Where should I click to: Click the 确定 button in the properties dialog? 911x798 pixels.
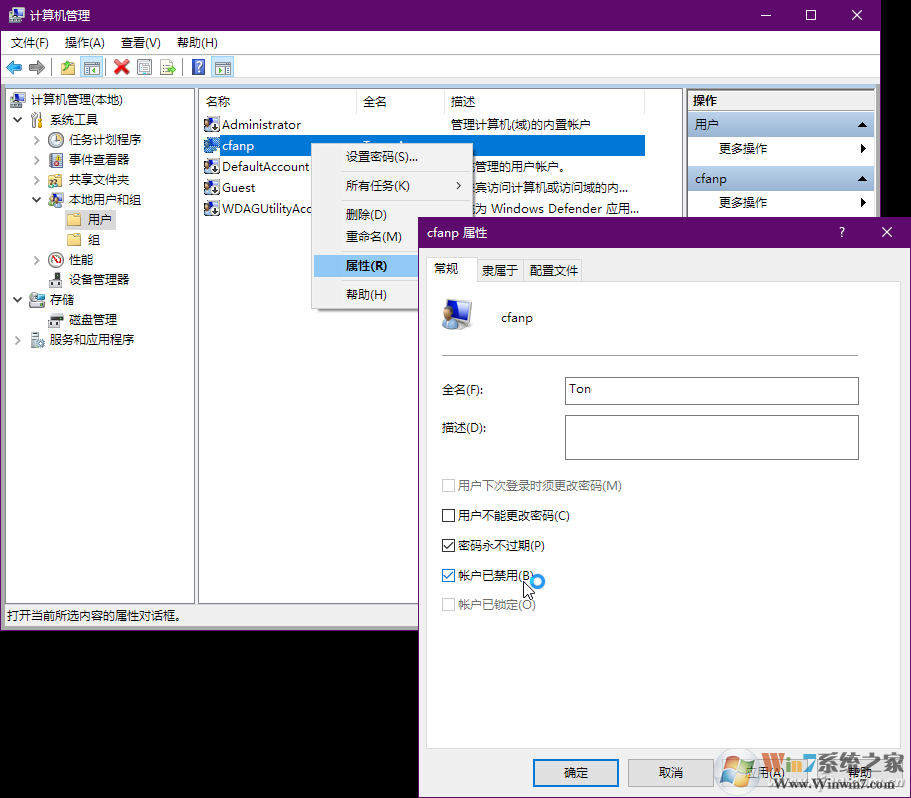tap(575, 772)
